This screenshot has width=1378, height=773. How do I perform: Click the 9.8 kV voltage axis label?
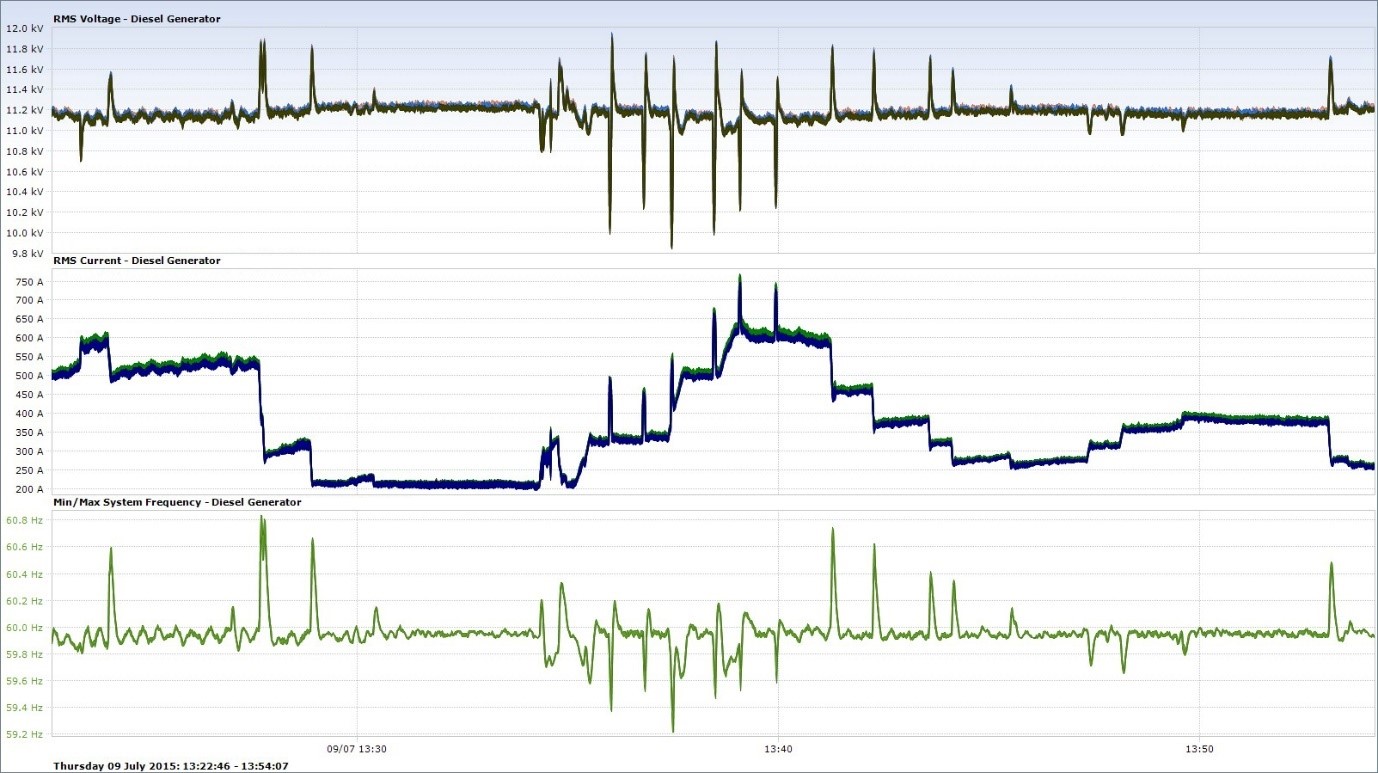27,253
